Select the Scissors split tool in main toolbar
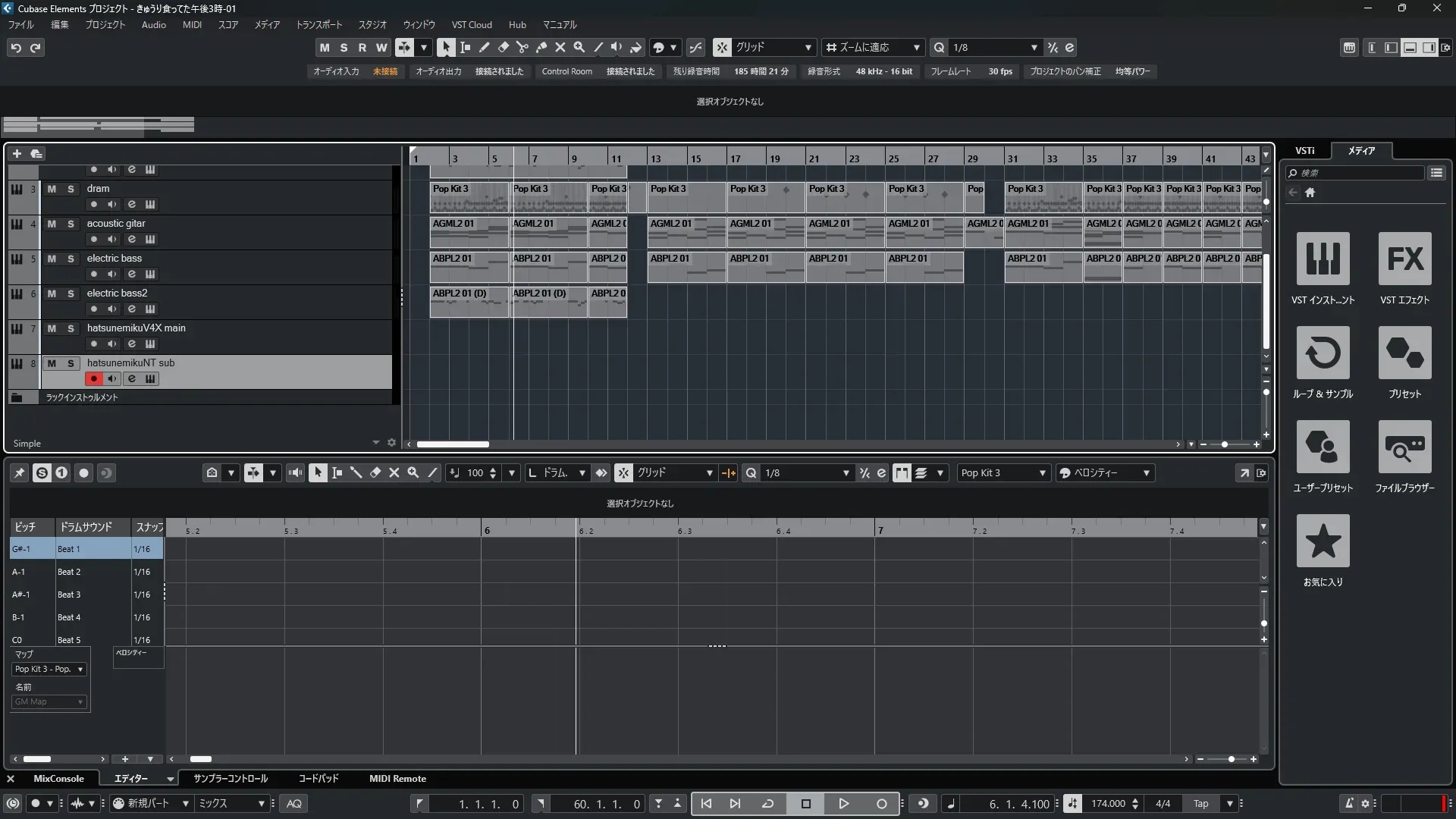 (x=522, y=47)
